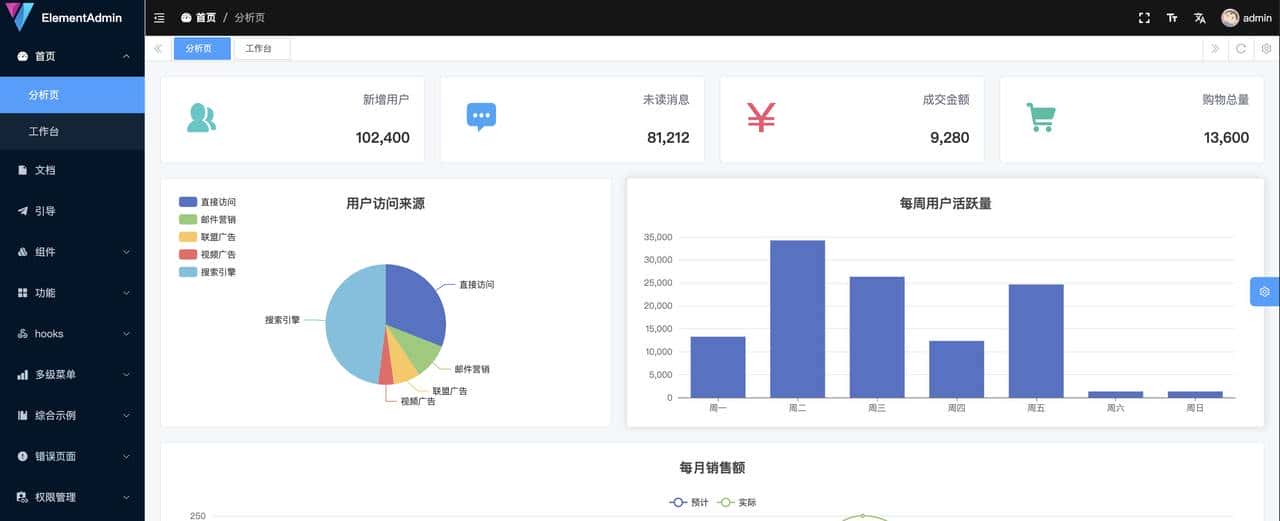Click the 周三 bar in weekly chart
The width and height of the screenshot is (1280, 521).
(x=877, y=337)
